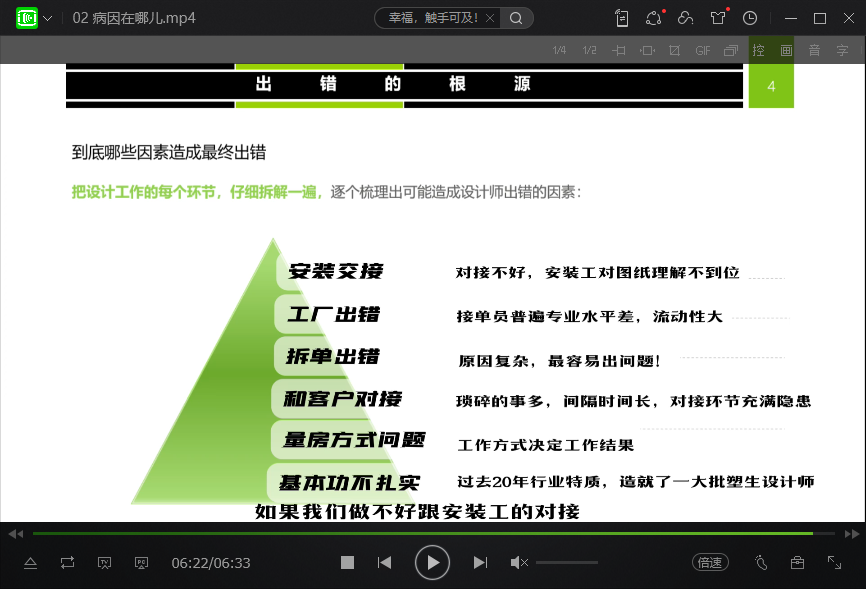
Task: Enter fullscreen with the expand arrows icon
Action: coord(835,562)
